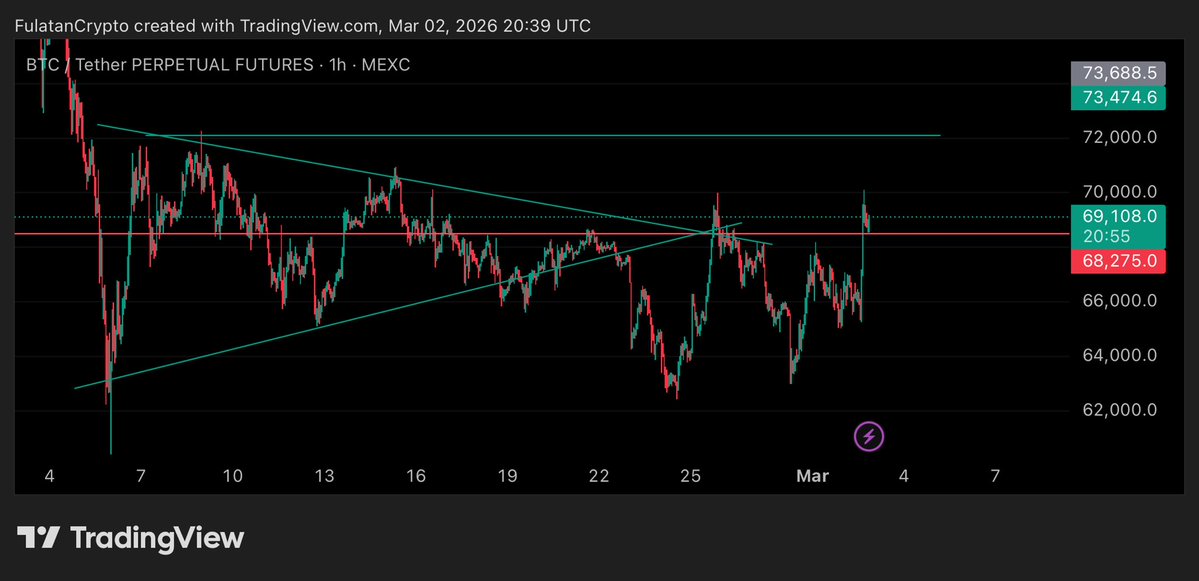Viewport: 1199px width, 581px height.
Task: Click the Mar label on time axis
Action: 812,476
